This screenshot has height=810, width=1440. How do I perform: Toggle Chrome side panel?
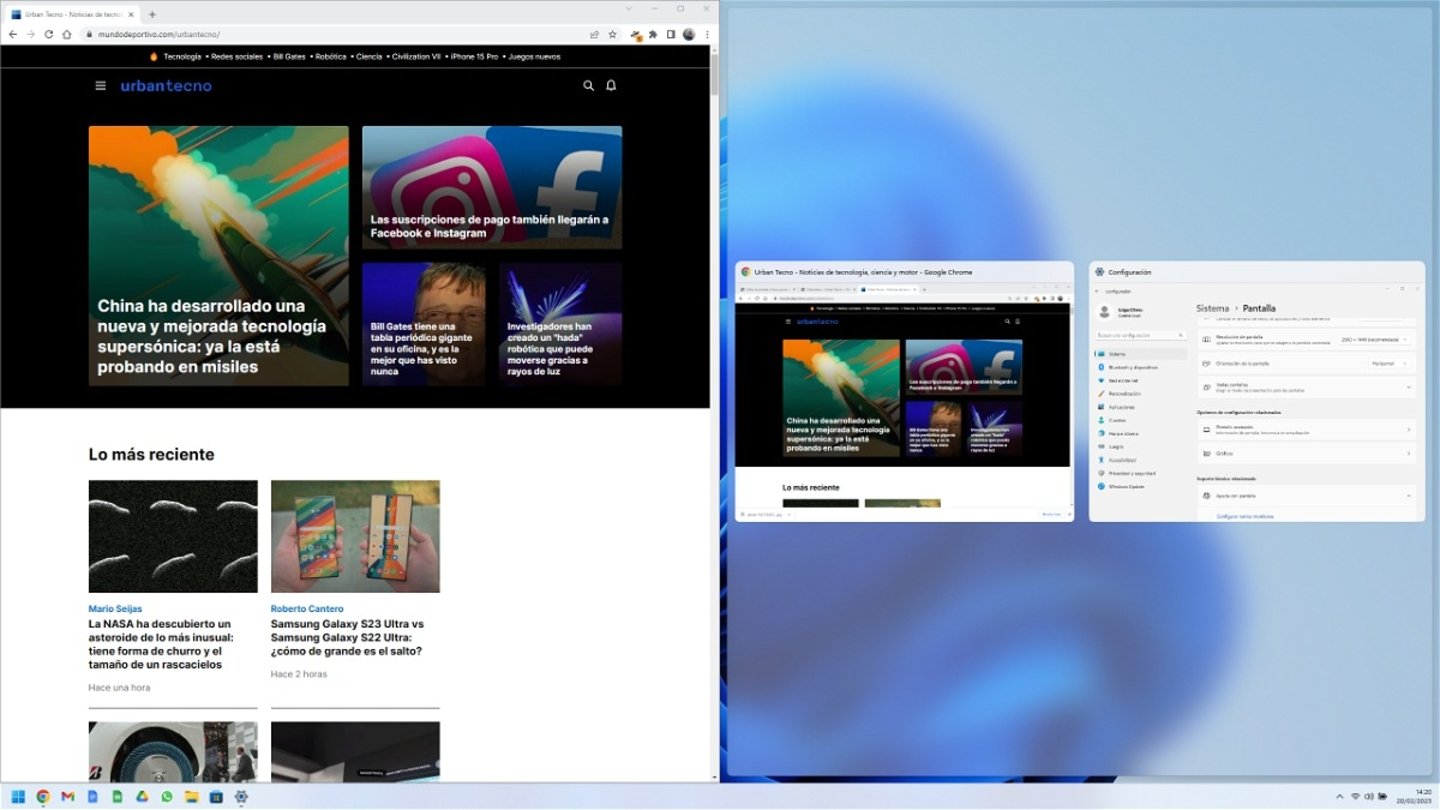[x=671, y=34]
